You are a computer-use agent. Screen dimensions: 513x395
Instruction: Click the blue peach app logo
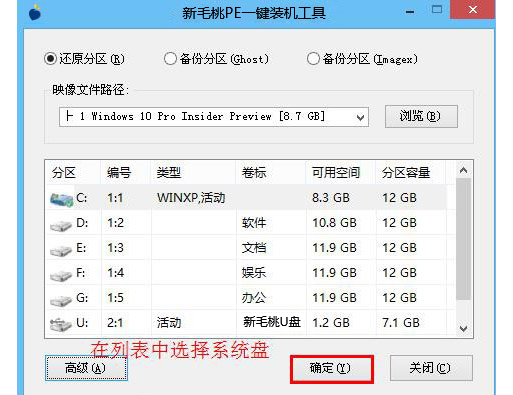click(35, 13)
